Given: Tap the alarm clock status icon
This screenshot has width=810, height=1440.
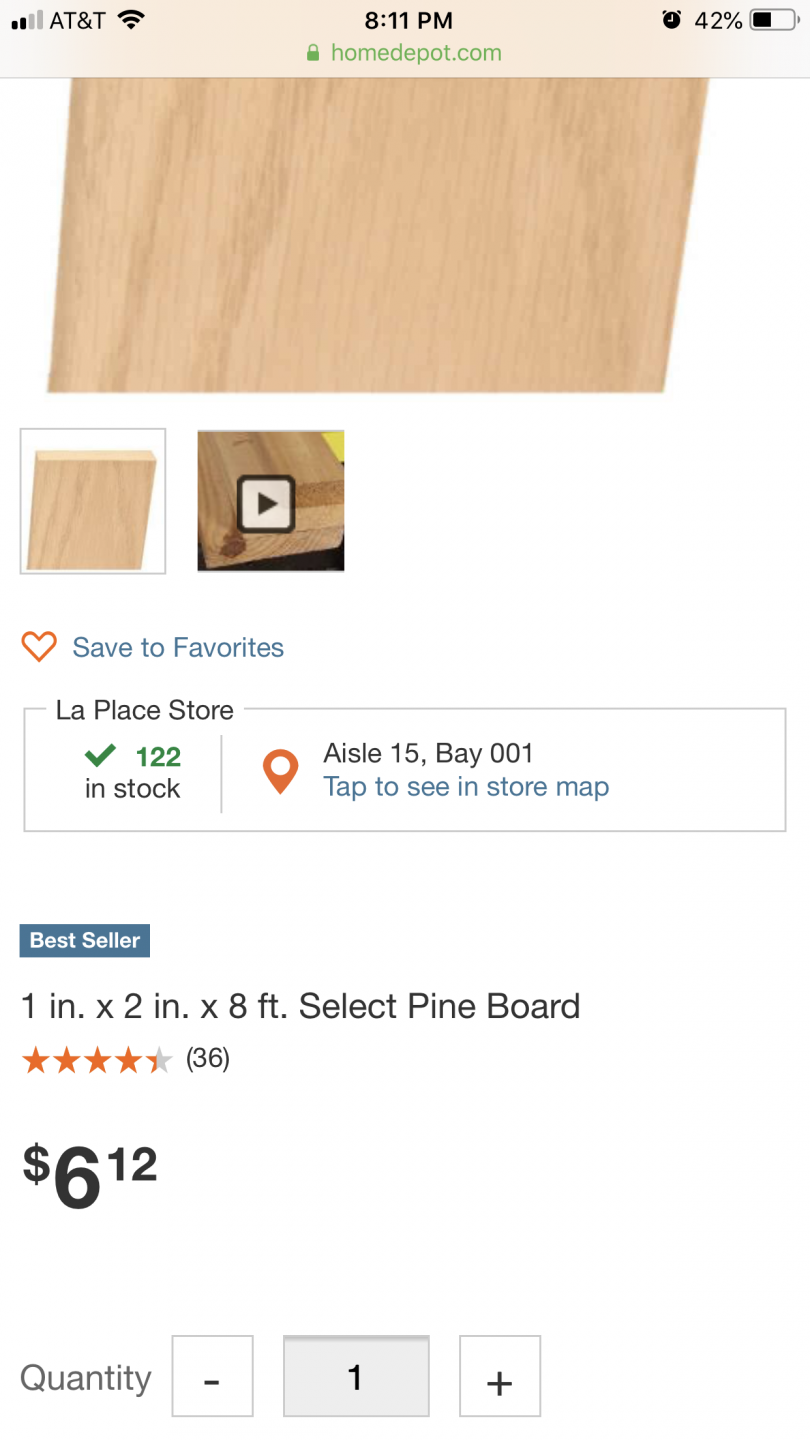Looking at the screenshot, I should [x=672, y=20].
